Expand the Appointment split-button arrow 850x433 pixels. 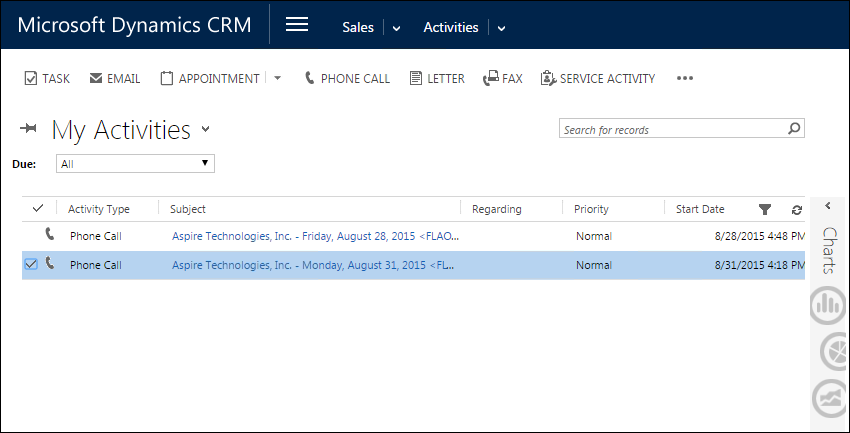coord(277,78)
